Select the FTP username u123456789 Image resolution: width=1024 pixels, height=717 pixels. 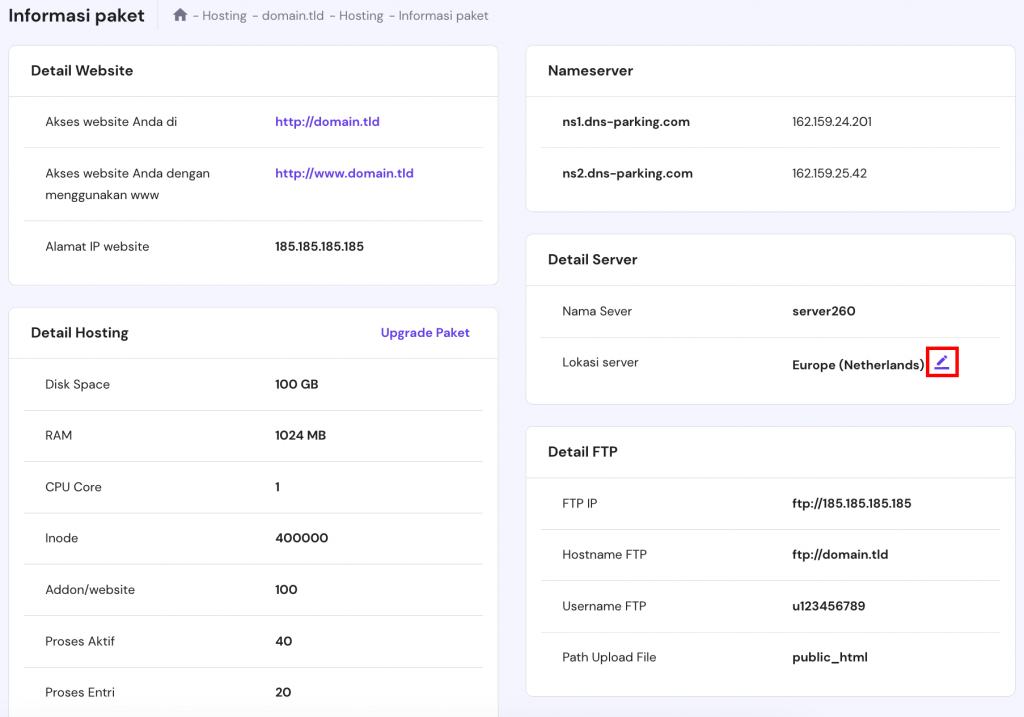pos(828,606)
